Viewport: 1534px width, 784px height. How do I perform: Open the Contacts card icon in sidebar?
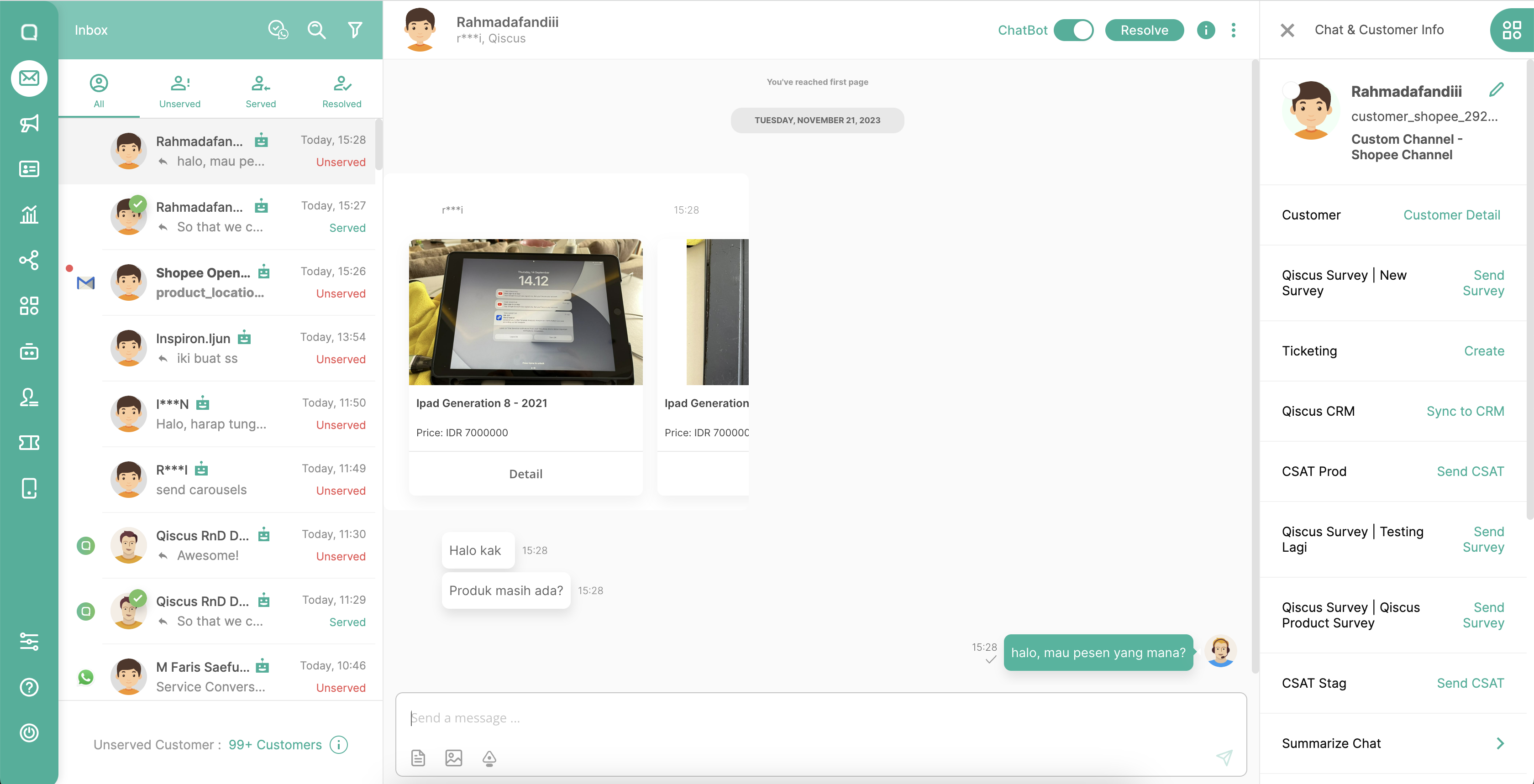[x=29, y=169]
